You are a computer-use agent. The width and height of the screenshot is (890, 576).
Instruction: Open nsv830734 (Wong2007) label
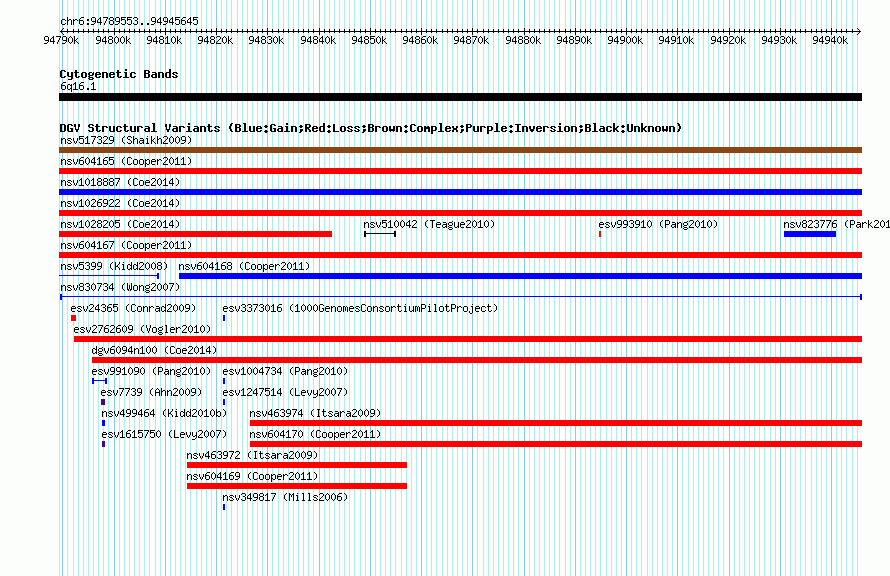click(120, 287)
